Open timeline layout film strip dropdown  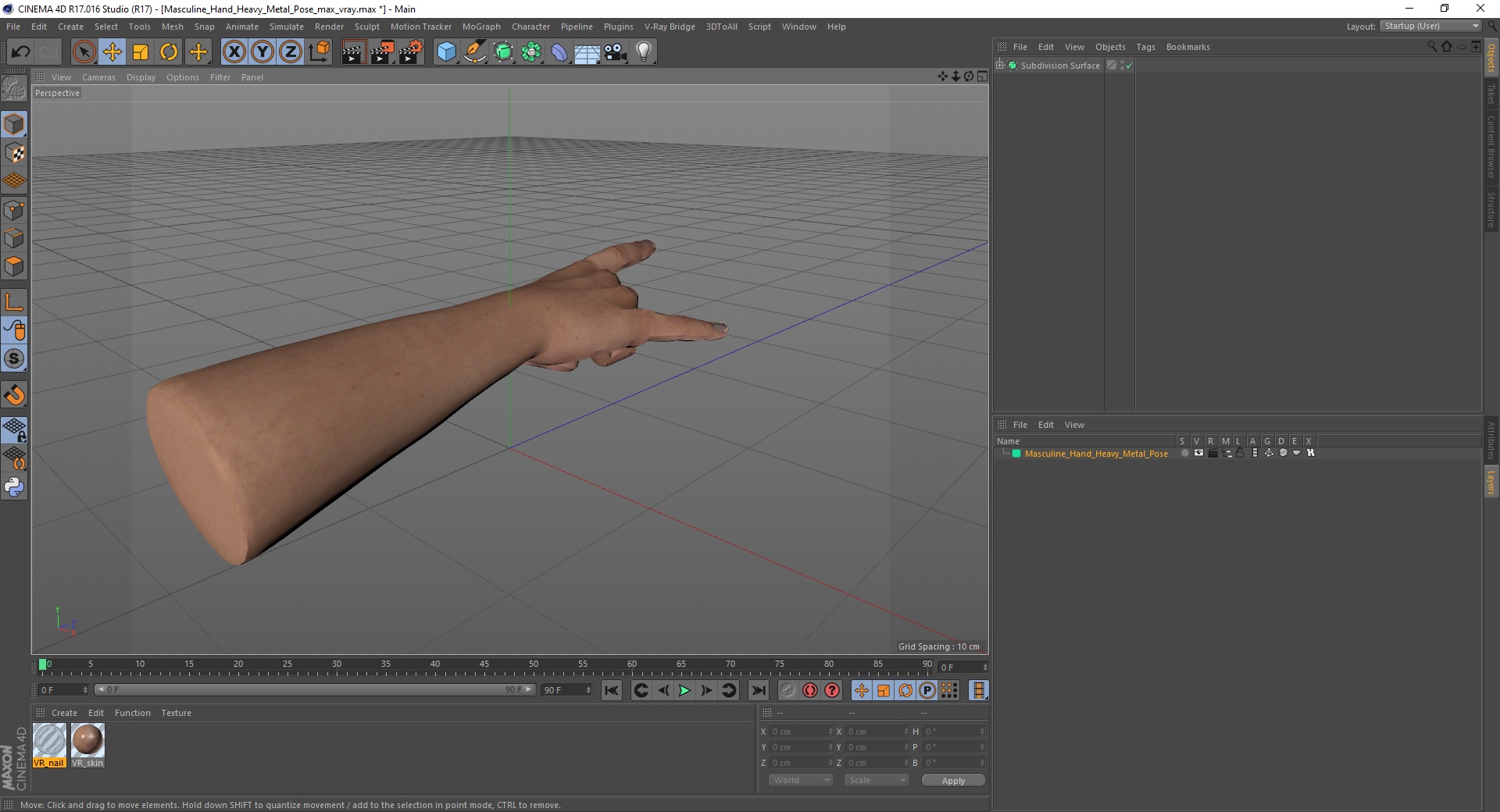(978, 690)
